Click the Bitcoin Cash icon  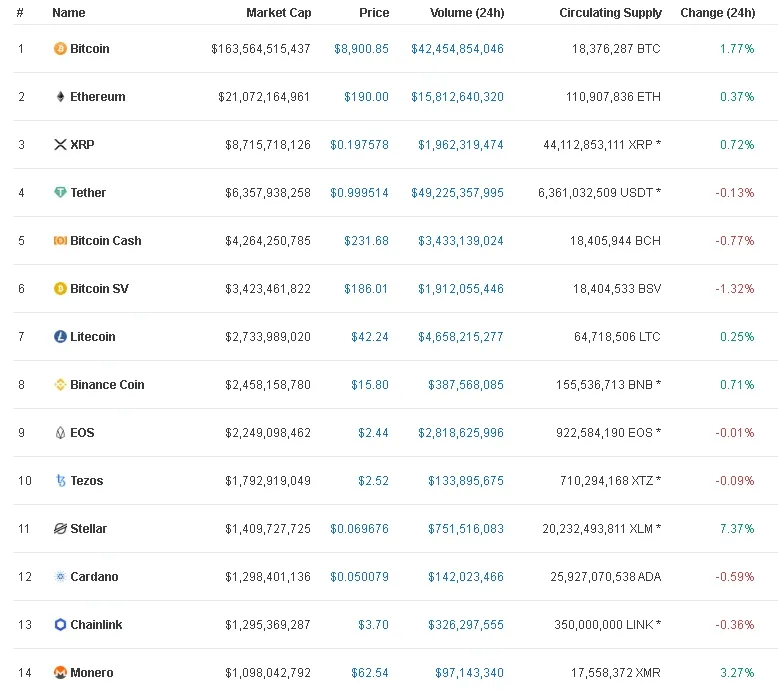click(60, 241)
